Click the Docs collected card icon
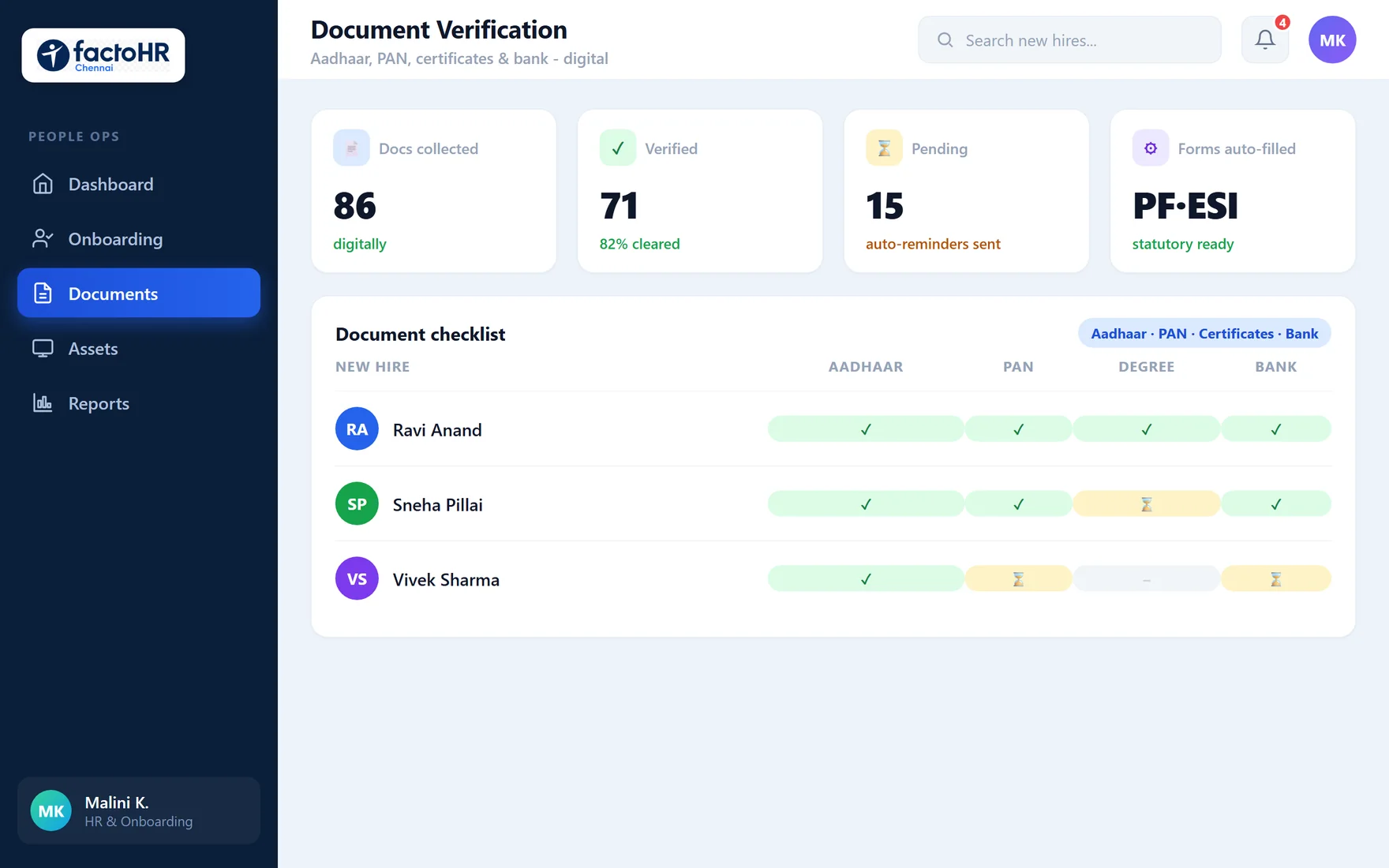This screenshot has height=868, width=1389. (x=351, y=148)
